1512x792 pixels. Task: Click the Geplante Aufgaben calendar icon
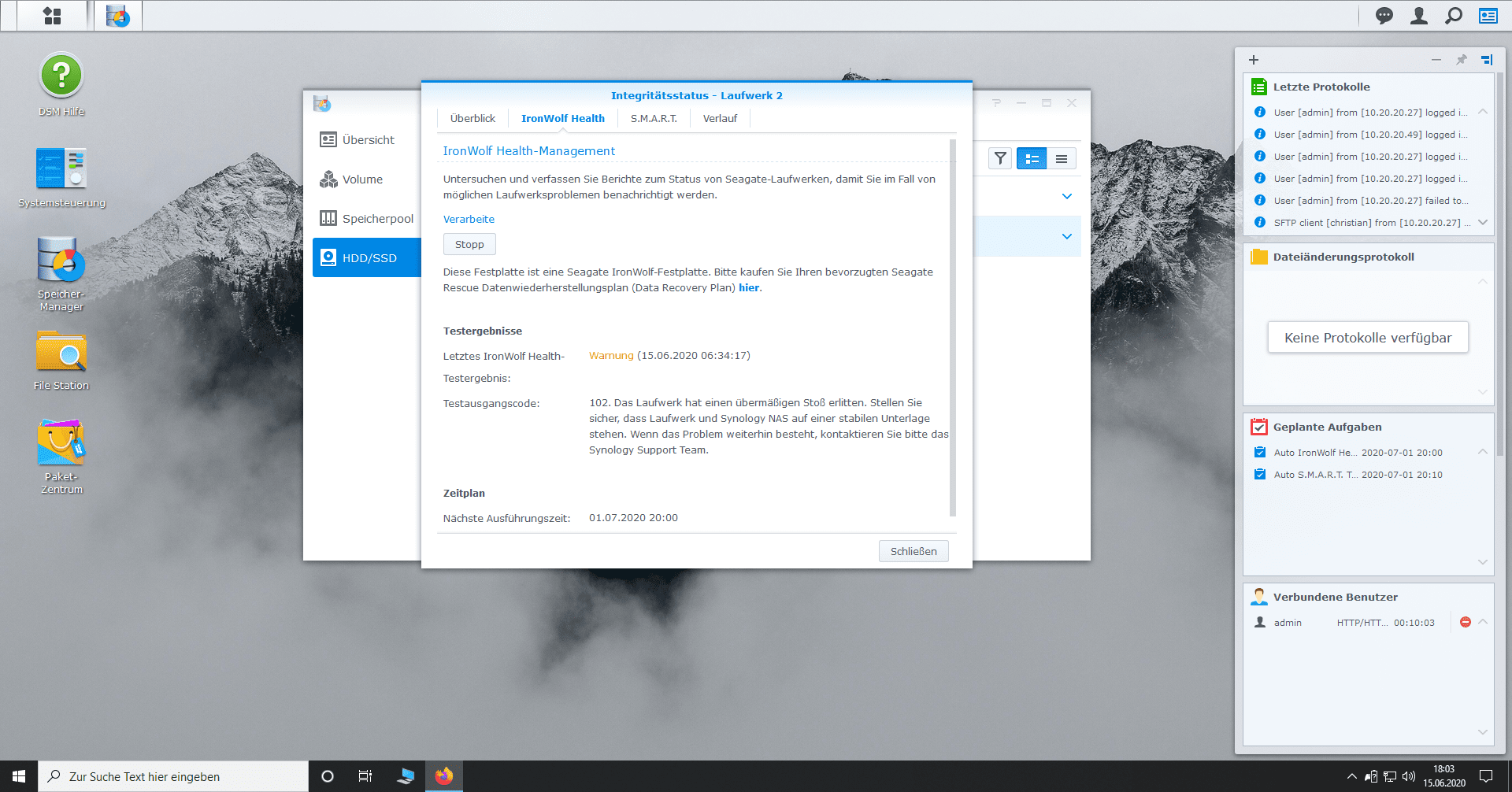pos(1259,427)
